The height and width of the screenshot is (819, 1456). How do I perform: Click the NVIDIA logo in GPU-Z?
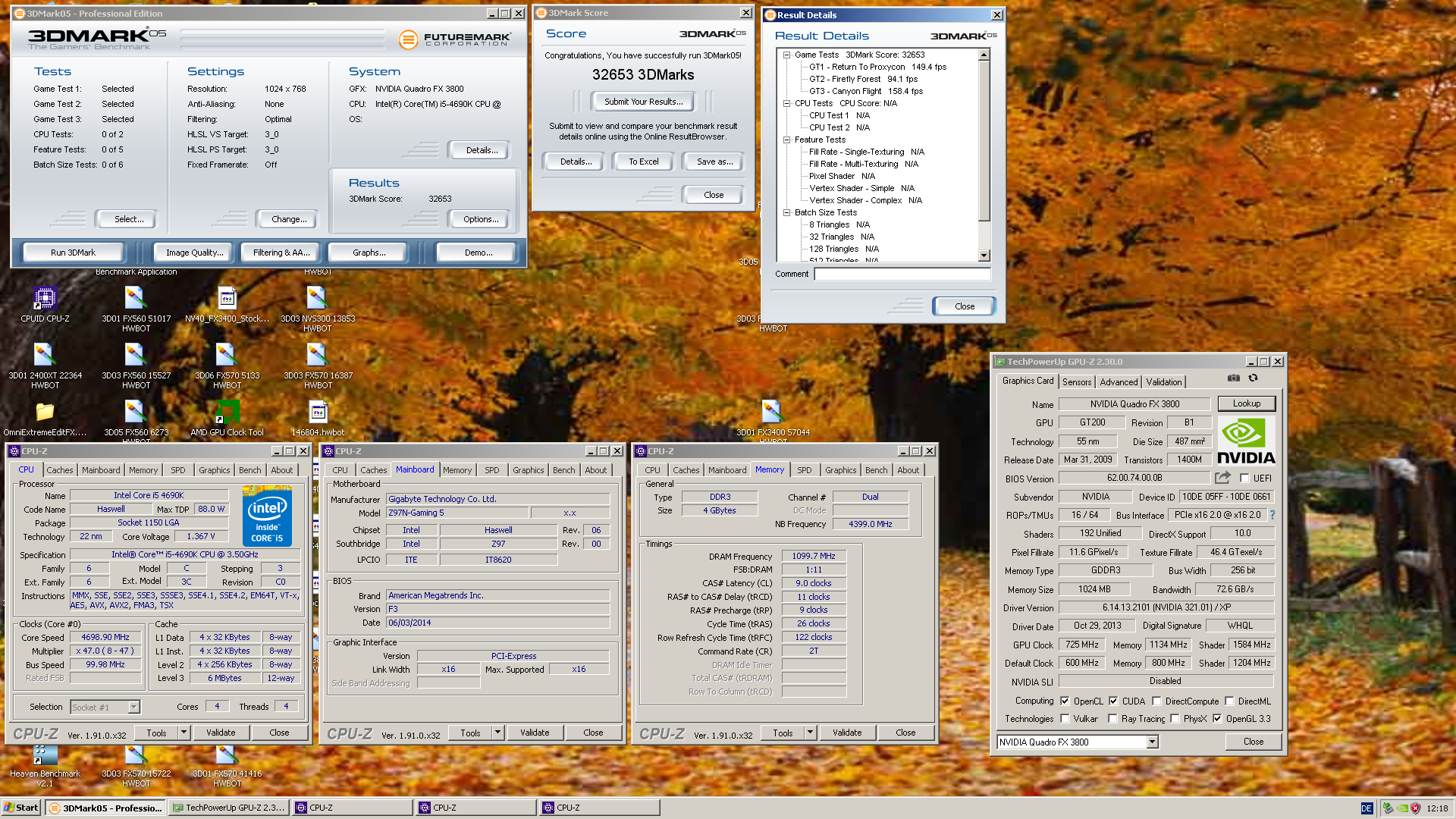tap(1246, 441)
